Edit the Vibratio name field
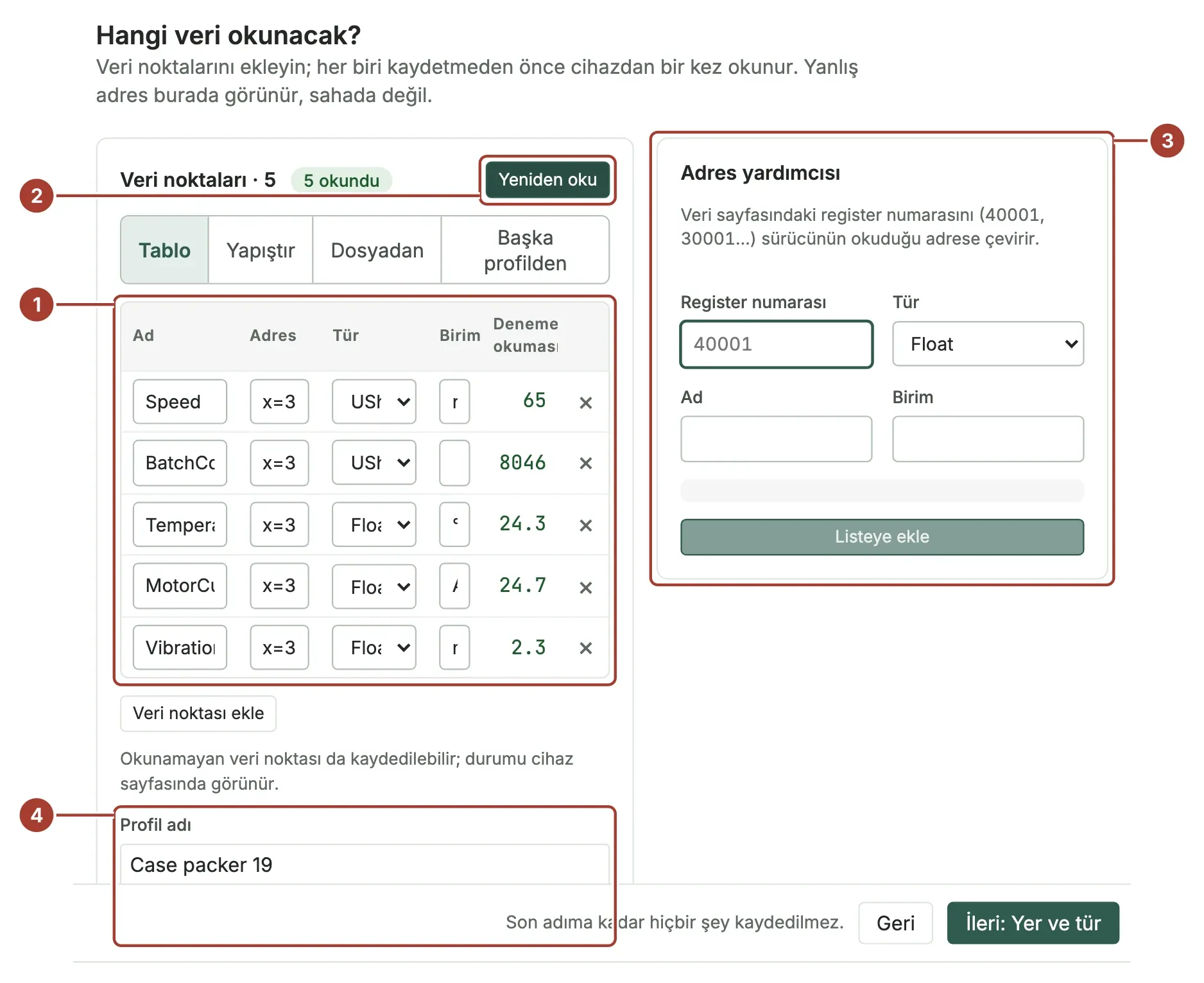This screenshot has height=983, width=1204. pyautogui.click(x=180, y=648)
